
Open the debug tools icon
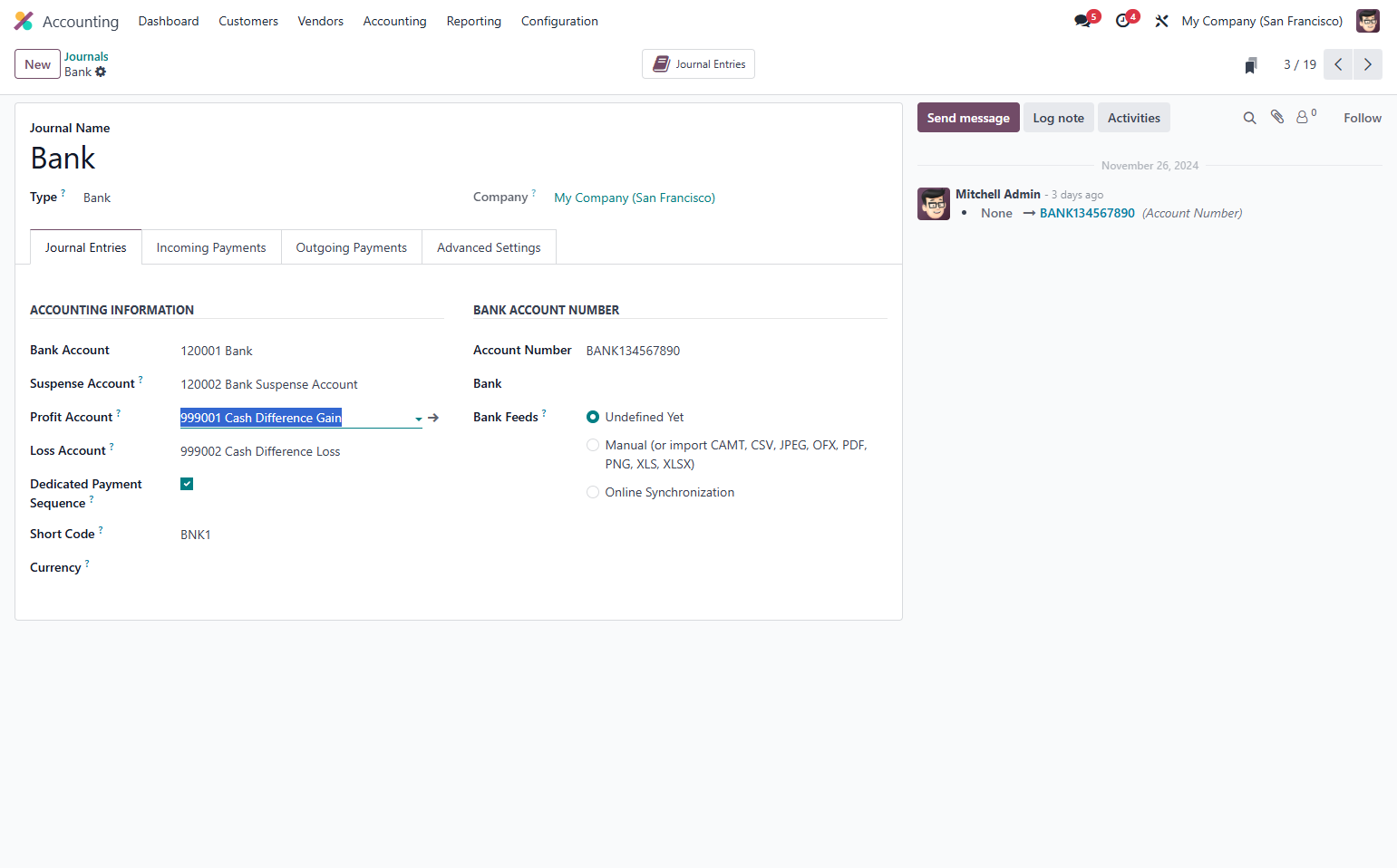pyautogui.click(x=1161, y=21)
